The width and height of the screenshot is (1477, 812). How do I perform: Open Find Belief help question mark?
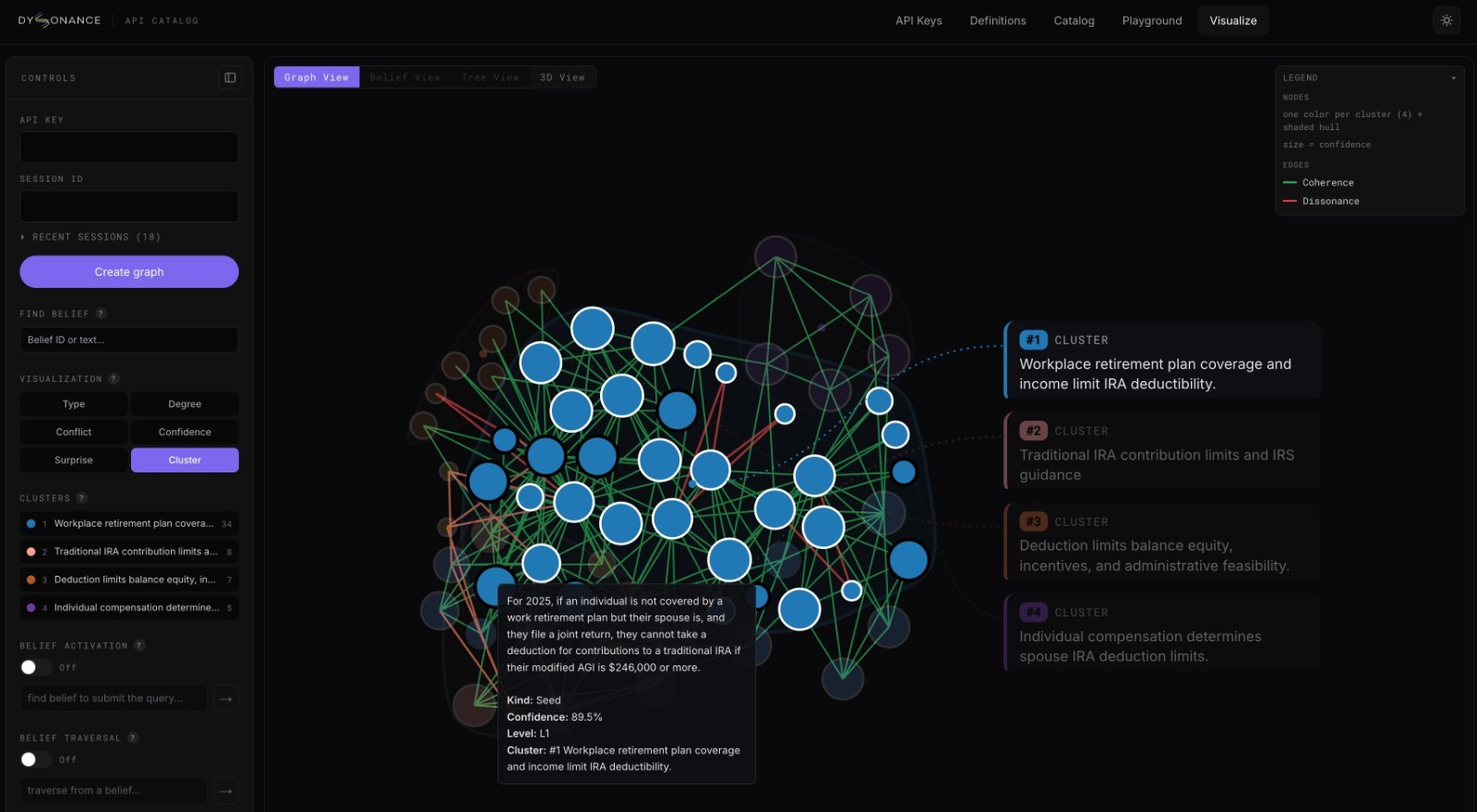click(x=102, y=314)
